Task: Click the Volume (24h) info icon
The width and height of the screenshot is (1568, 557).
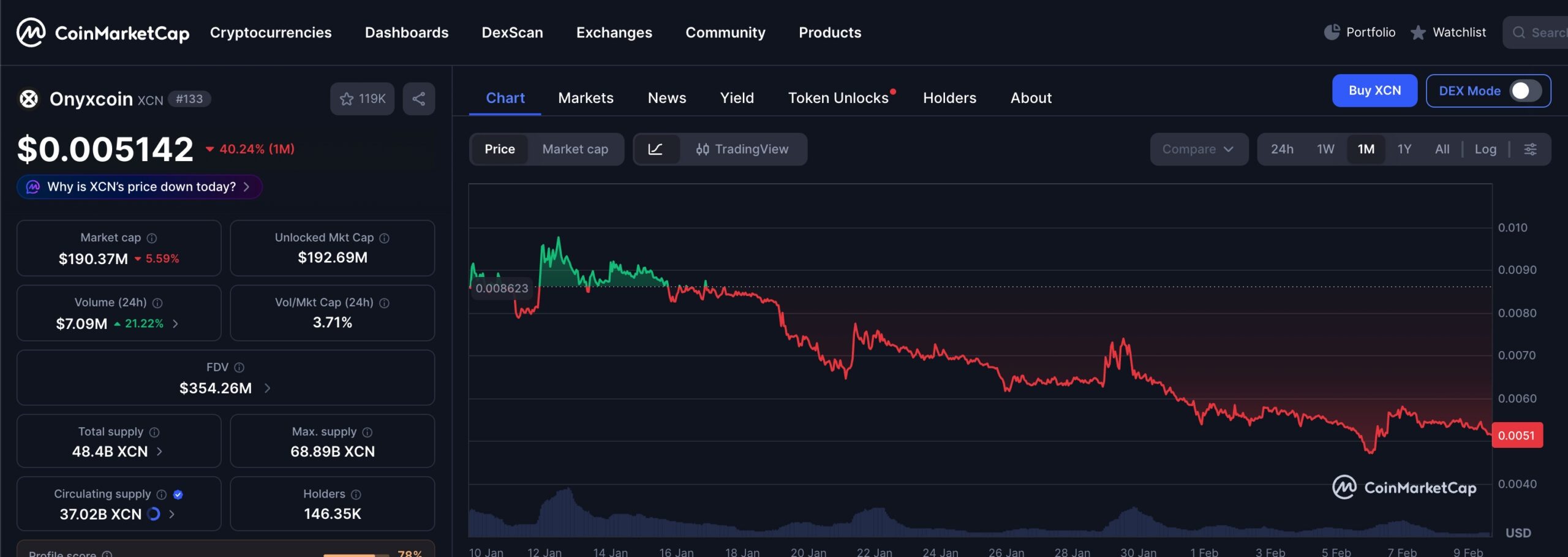Action: [157, 303]
